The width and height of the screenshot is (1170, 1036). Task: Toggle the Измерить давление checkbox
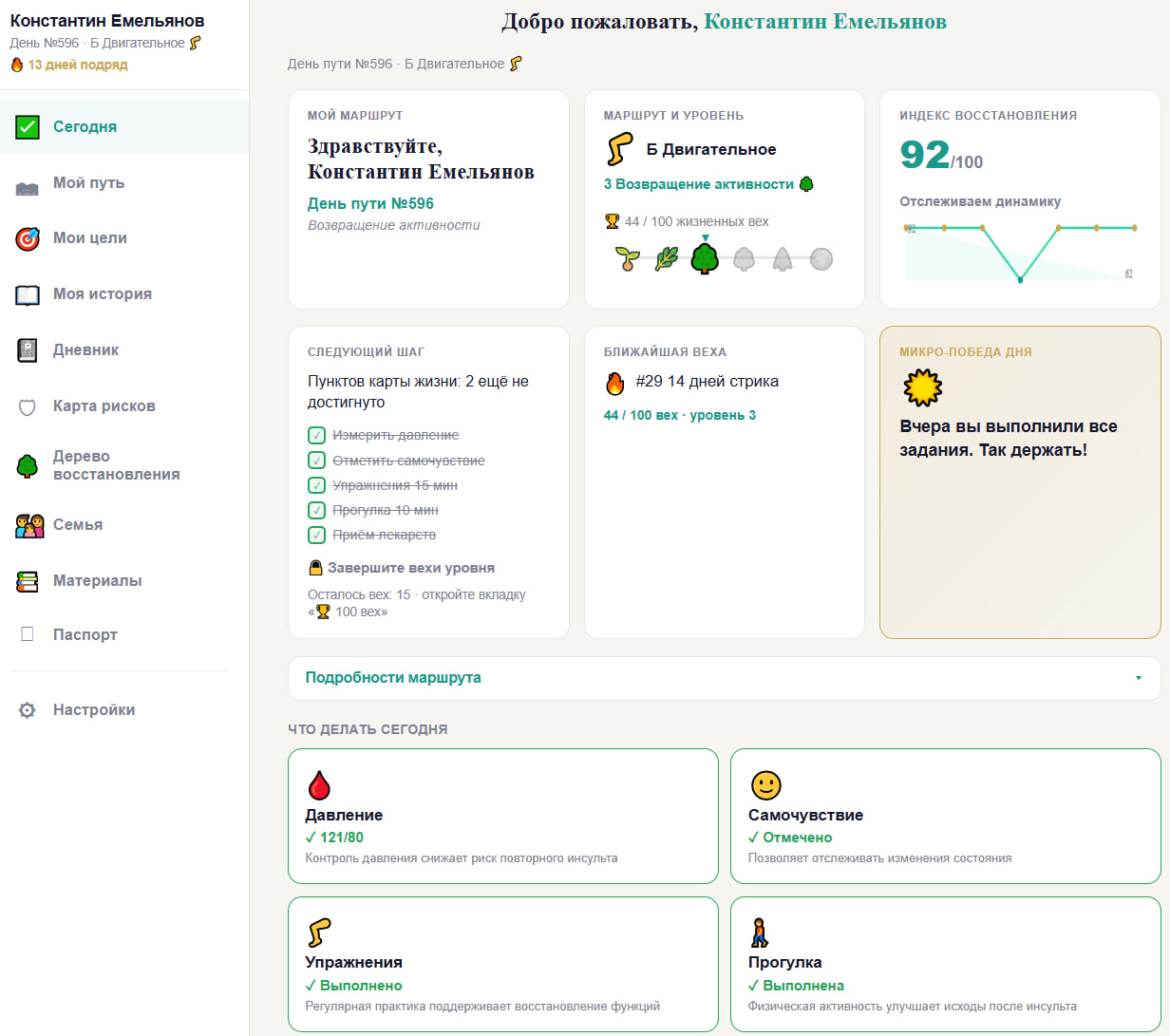click(316, 435)
